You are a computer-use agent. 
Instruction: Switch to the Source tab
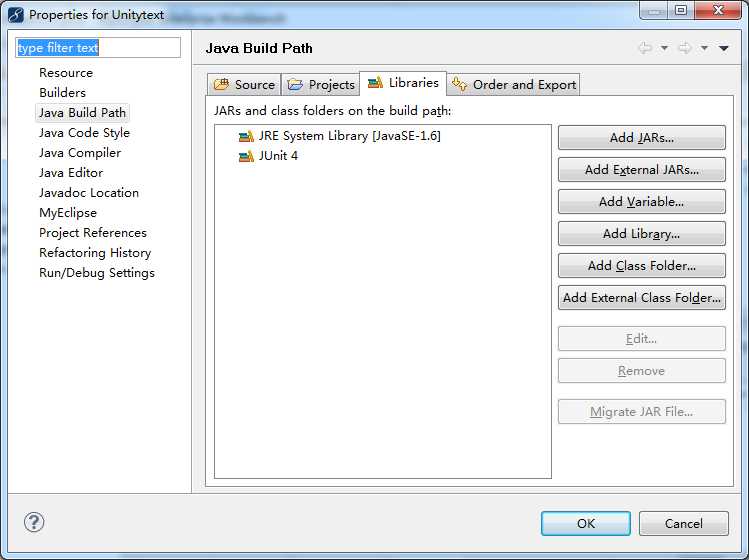point(244,85)
